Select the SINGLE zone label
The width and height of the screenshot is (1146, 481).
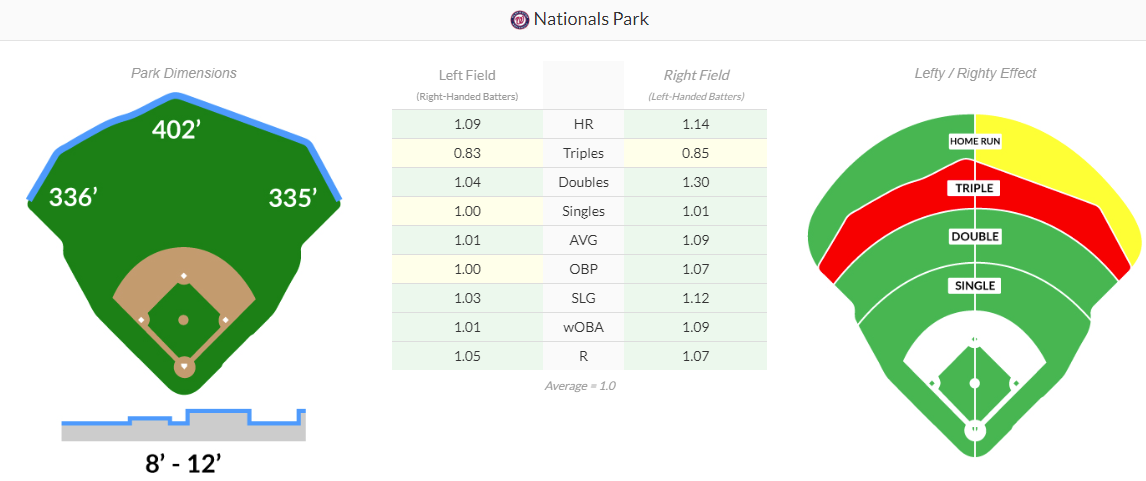[x=975, y=286]
